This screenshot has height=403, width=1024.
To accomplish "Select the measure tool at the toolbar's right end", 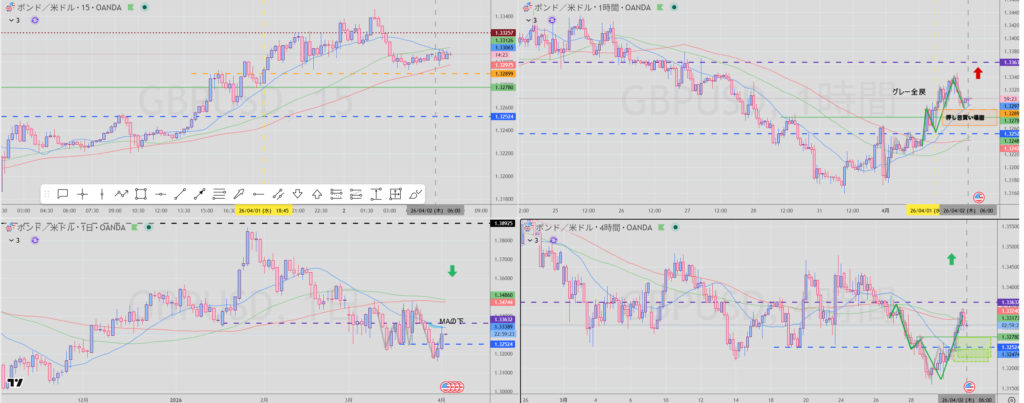I will pyautogui.click(x=414, y=193).
